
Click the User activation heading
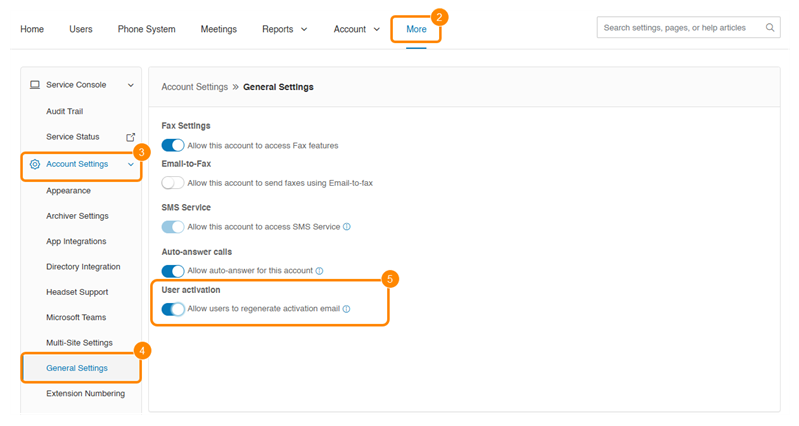(191, 290)
